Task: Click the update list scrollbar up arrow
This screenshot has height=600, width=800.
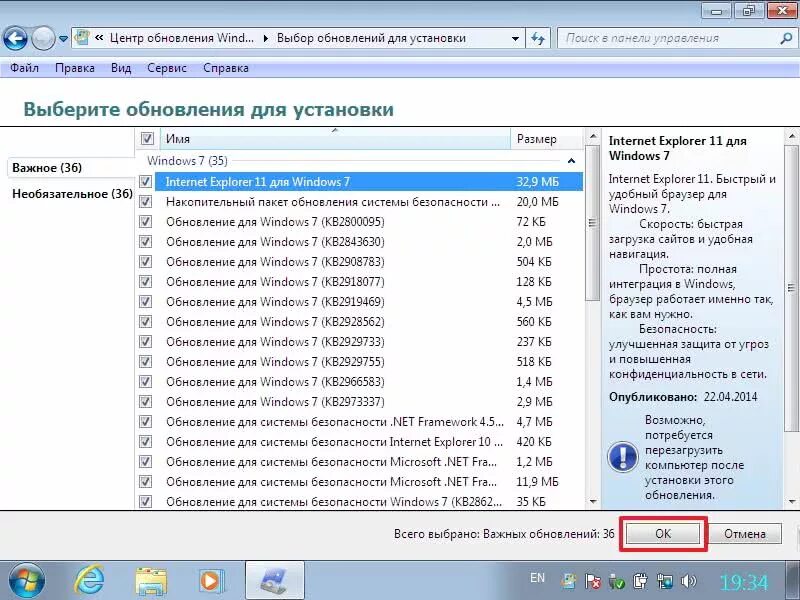Action: 592,137
